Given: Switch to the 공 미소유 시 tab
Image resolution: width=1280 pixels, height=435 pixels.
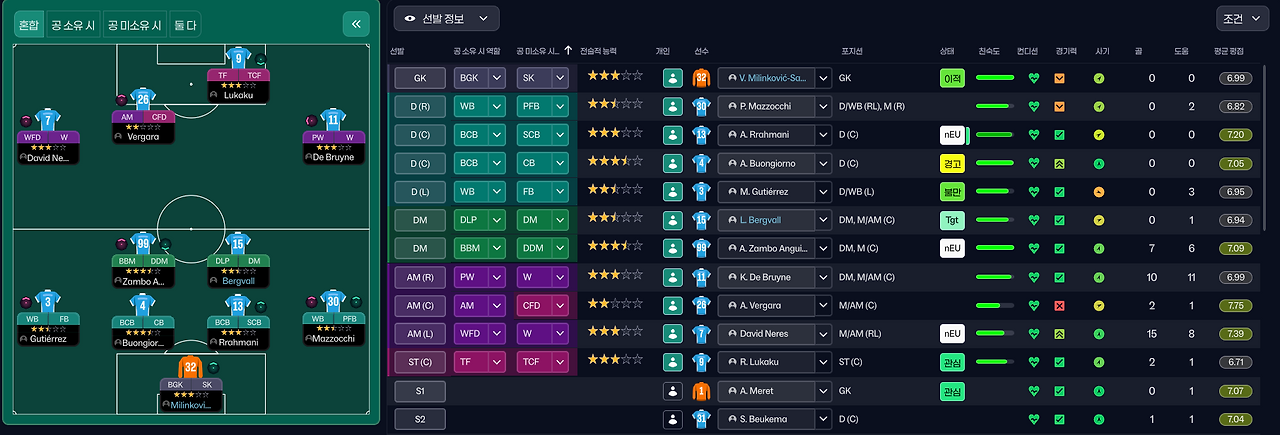Looking at the screenshot, I should 134,25.
